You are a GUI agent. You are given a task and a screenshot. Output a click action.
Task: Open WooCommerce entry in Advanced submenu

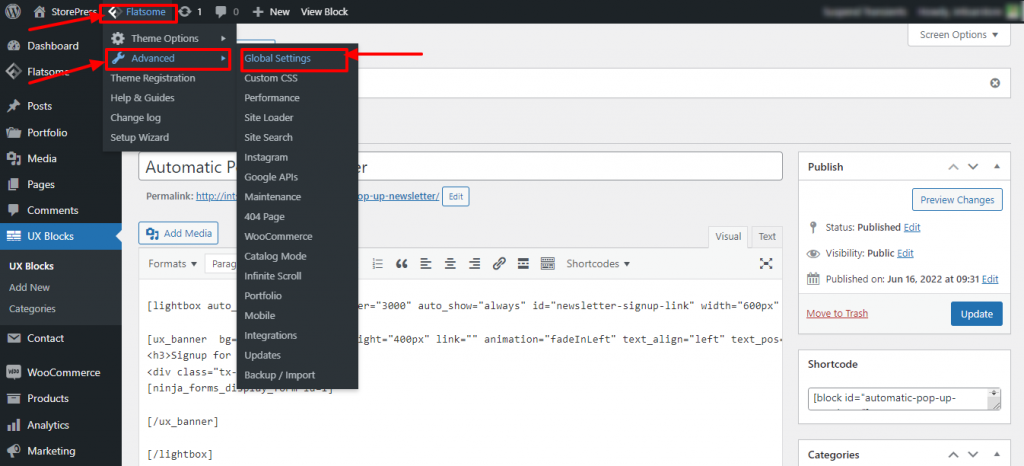(278, 236)
